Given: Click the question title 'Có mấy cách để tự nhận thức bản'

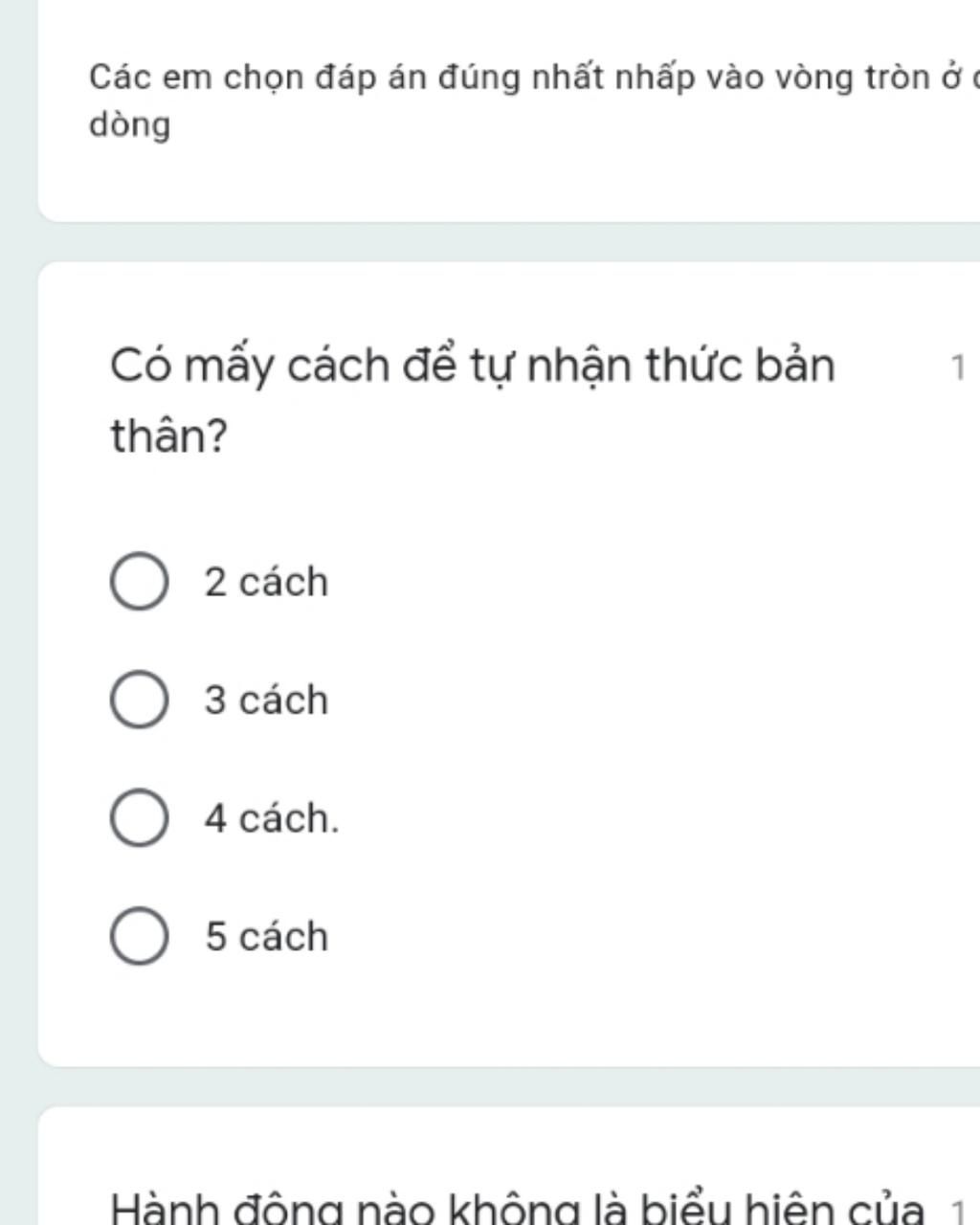Looking at the screenshot, I should click(x=473, y=366).
